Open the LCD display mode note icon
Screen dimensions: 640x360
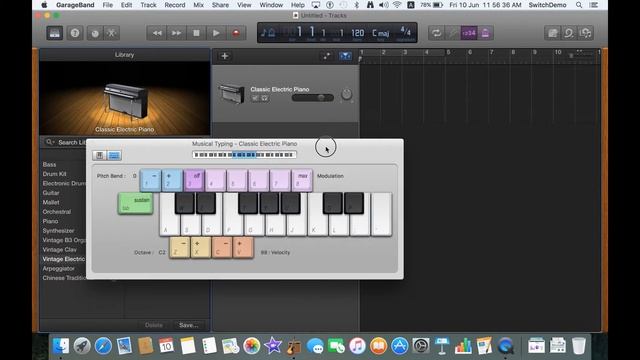(268, 33)
